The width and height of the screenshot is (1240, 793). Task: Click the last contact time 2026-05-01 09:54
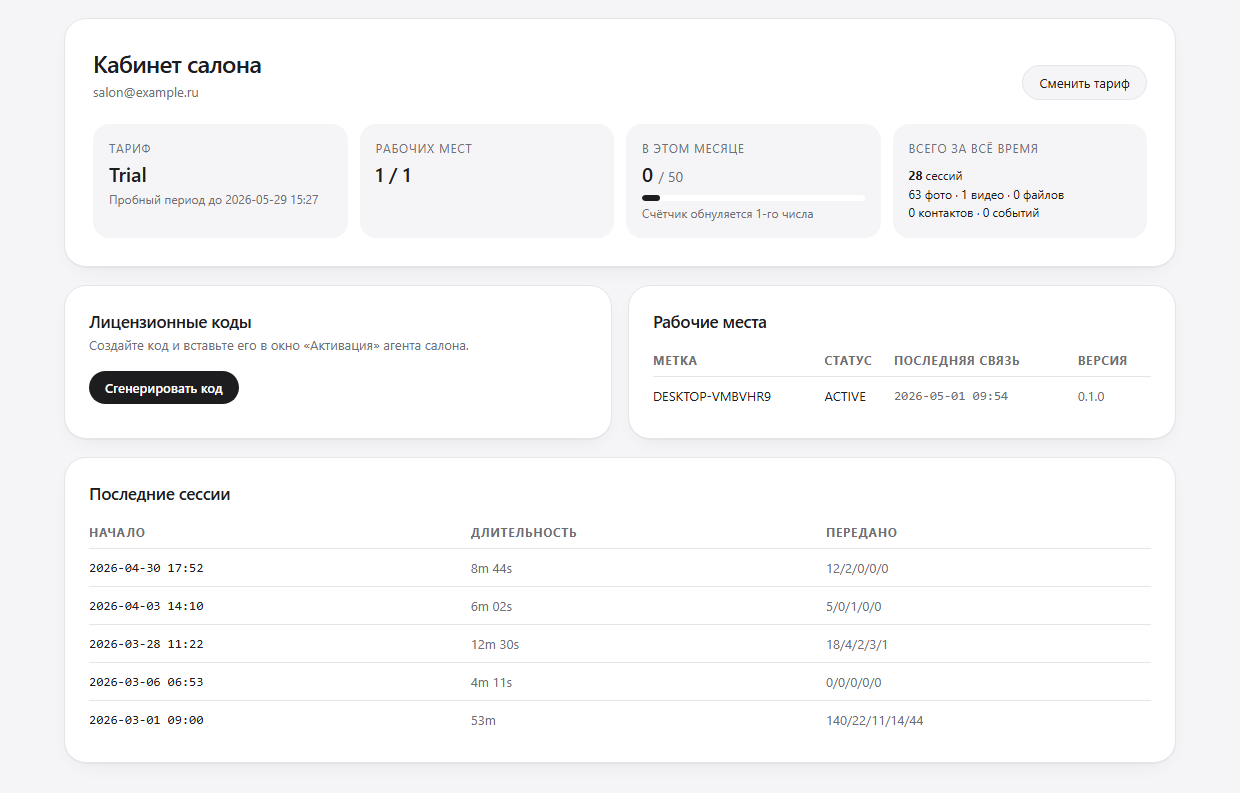(951, 396)
